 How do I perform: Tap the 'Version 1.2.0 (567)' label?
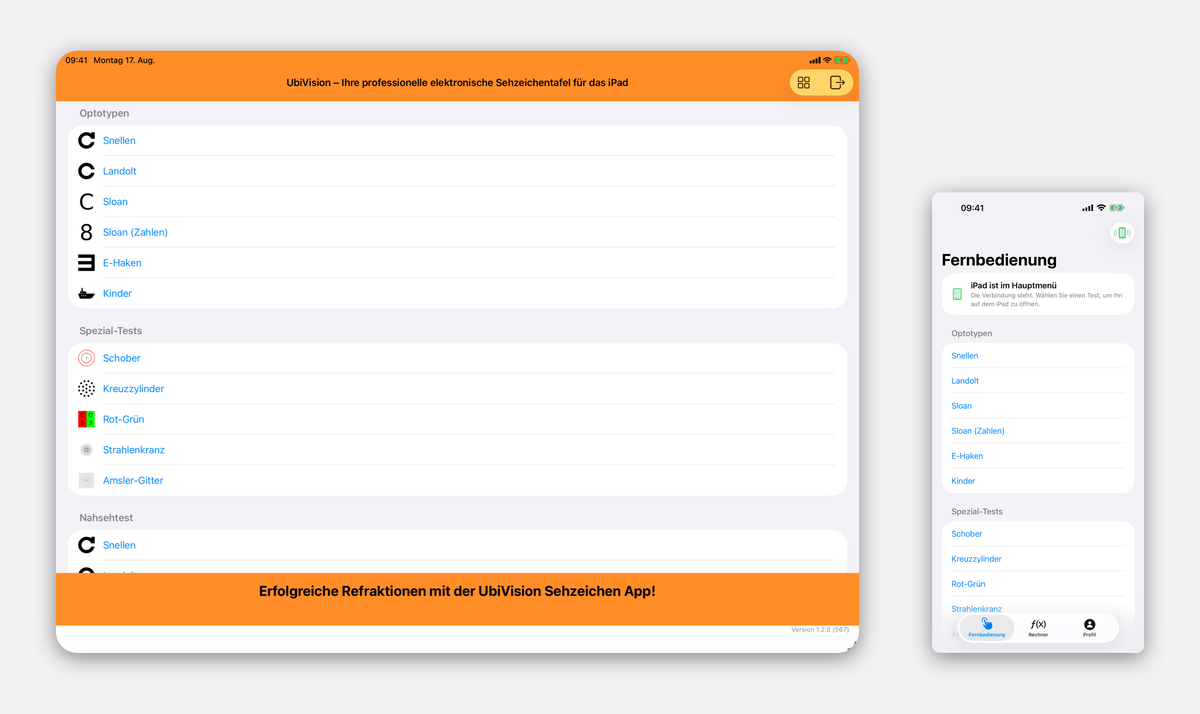coord(820,630)
